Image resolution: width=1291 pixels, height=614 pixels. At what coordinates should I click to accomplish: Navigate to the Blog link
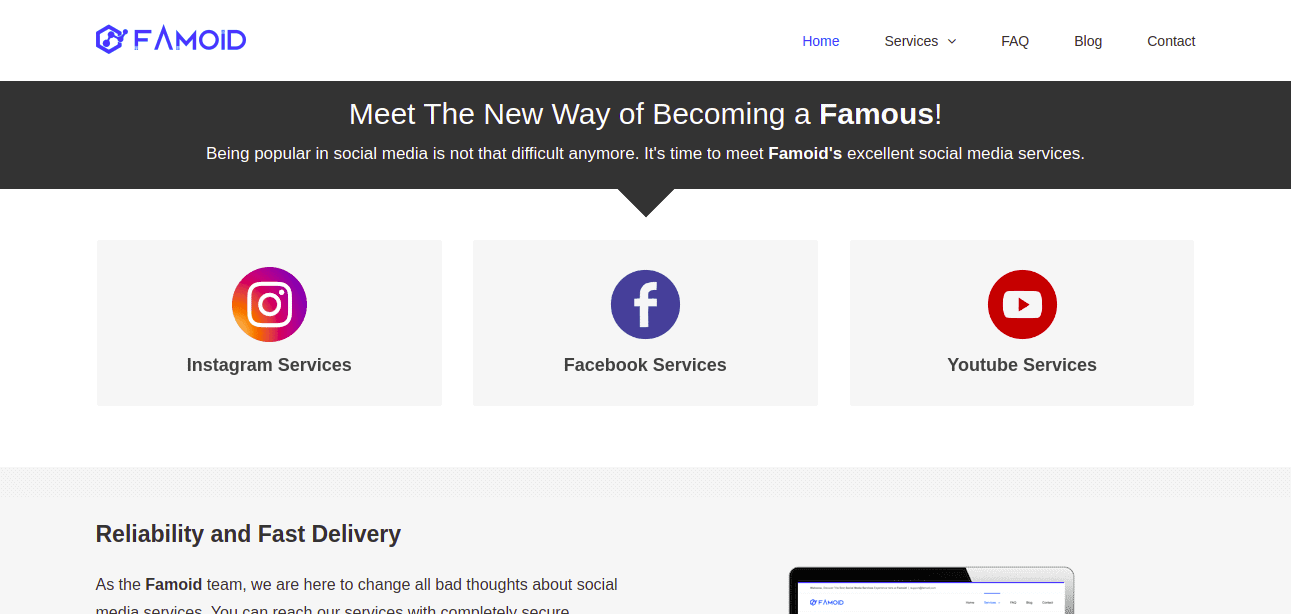1088,41
